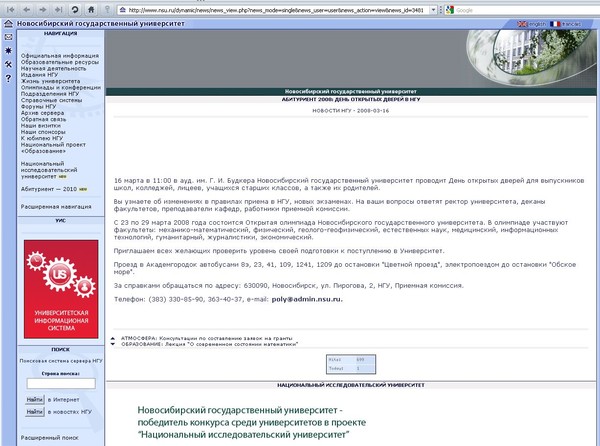Open Наши визитки link
This screenshot has height=446, width=600.
click(41, 125)
